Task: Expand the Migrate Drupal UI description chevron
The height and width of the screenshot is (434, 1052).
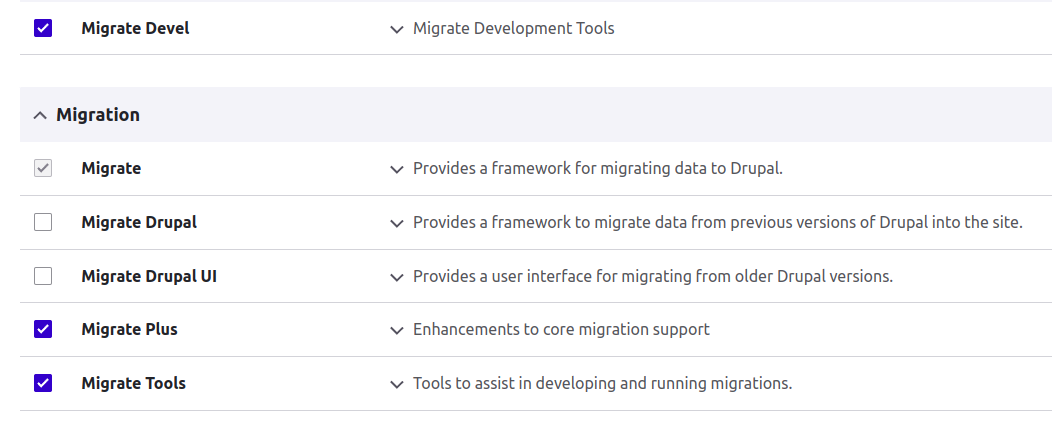Action: [397, 277]
